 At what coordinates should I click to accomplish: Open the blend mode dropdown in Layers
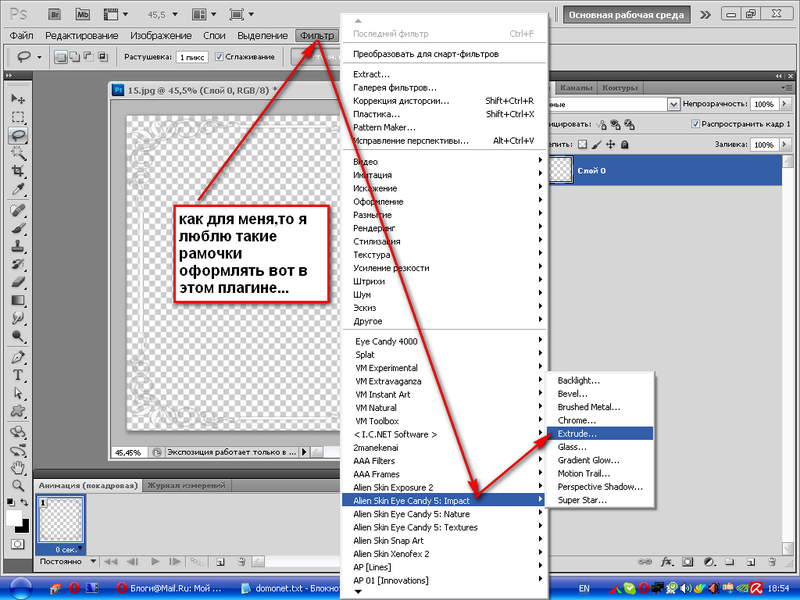(673, 104)
